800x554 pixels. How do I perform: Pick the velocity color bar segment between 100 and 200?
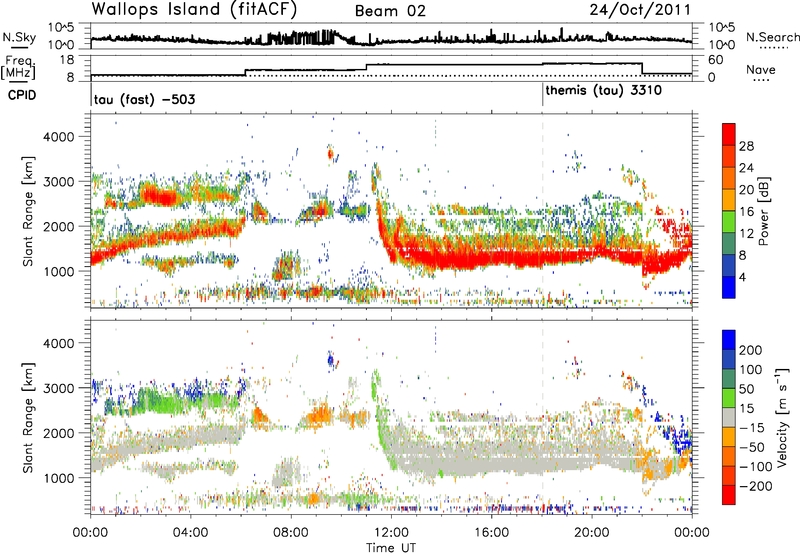[729, 359]
